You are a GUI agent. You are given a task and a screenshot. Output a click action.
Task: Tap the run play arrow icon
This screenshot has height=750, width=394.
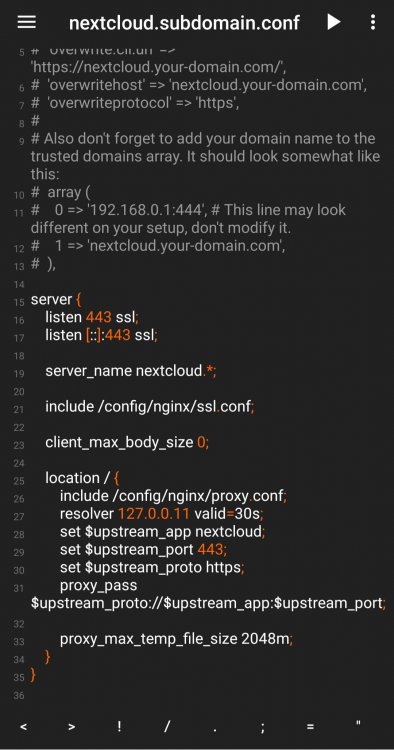point(333,22)
